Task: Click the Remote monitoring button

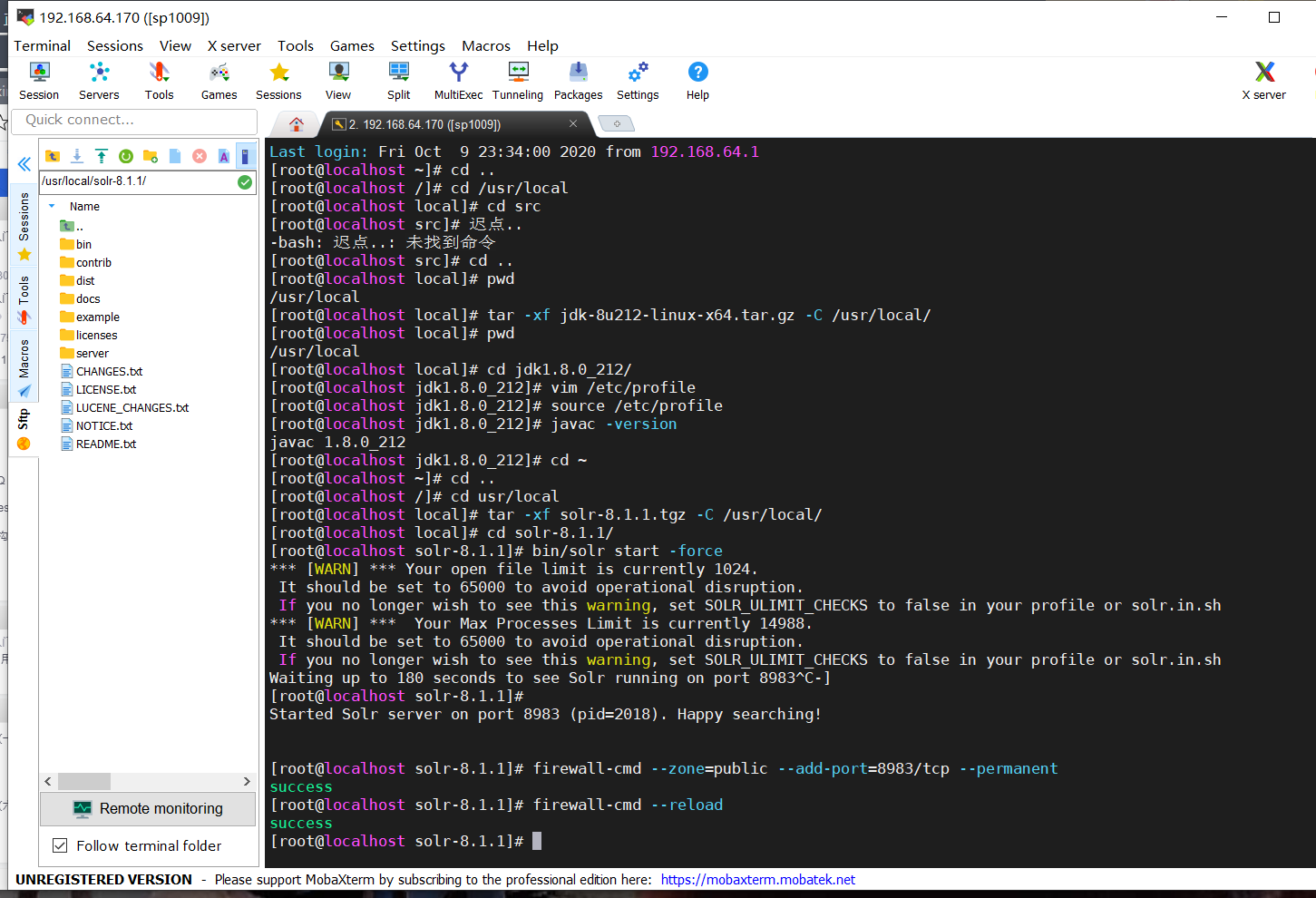Action: (148, 808)
